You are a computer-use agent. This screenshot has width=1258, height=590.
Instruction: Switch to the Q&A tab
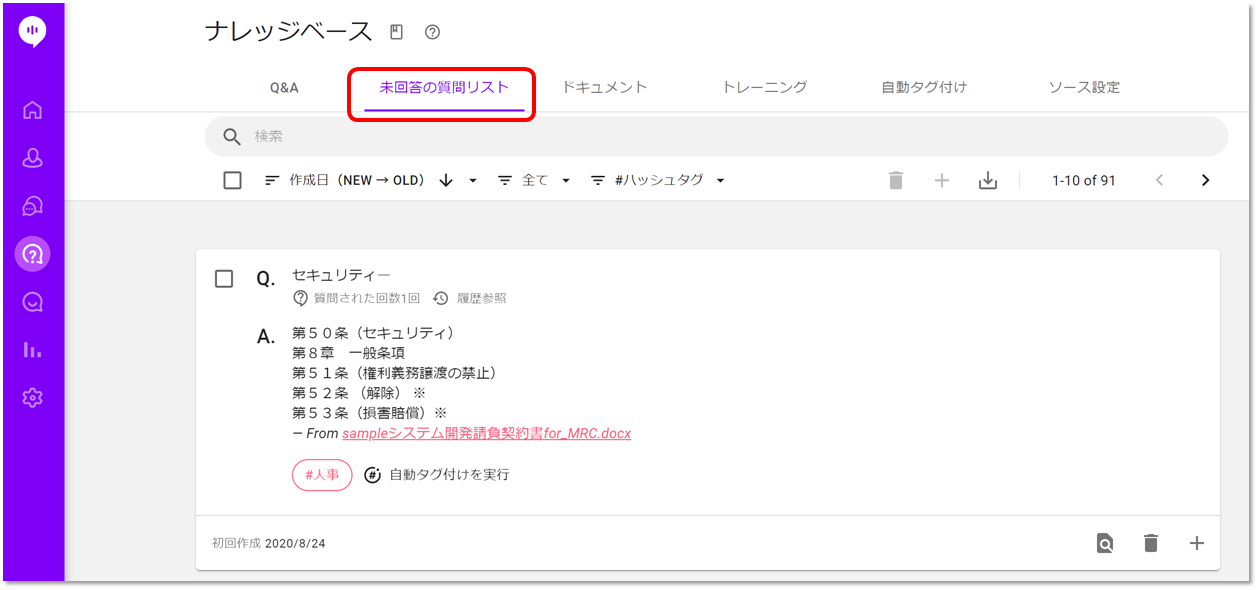(284, 88)
